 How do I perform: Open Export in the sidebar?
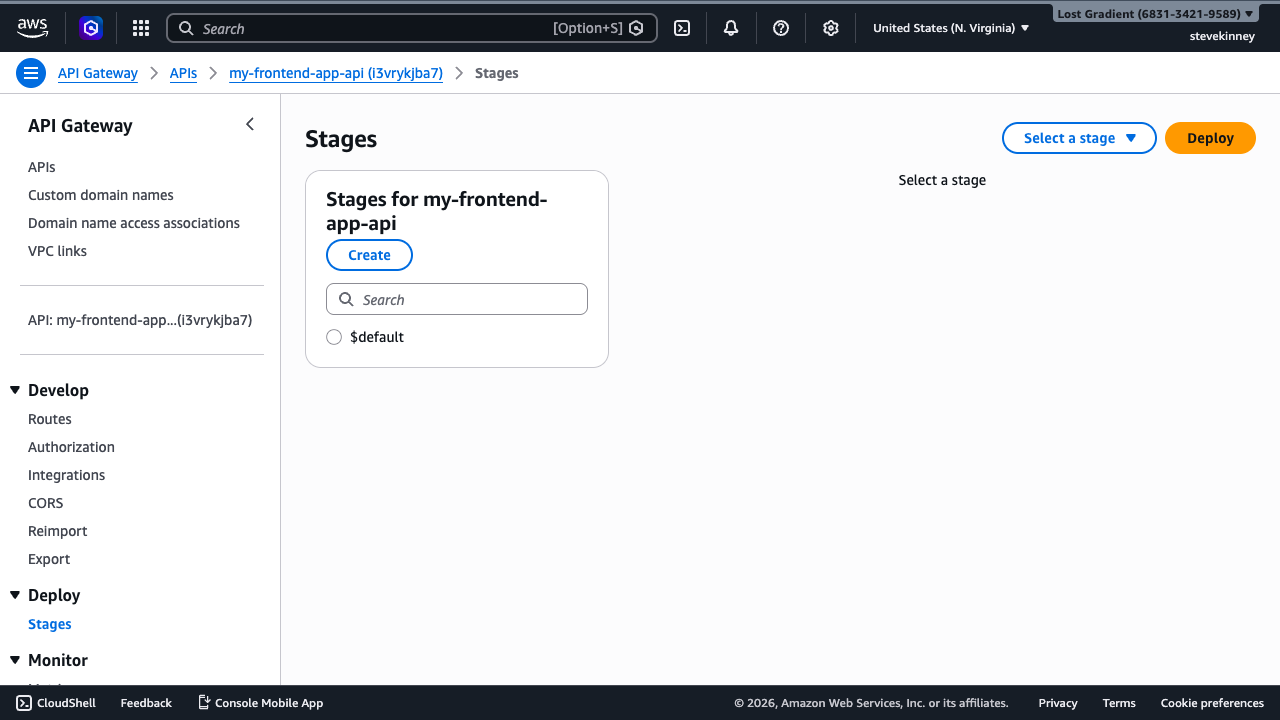coord(49,559)
